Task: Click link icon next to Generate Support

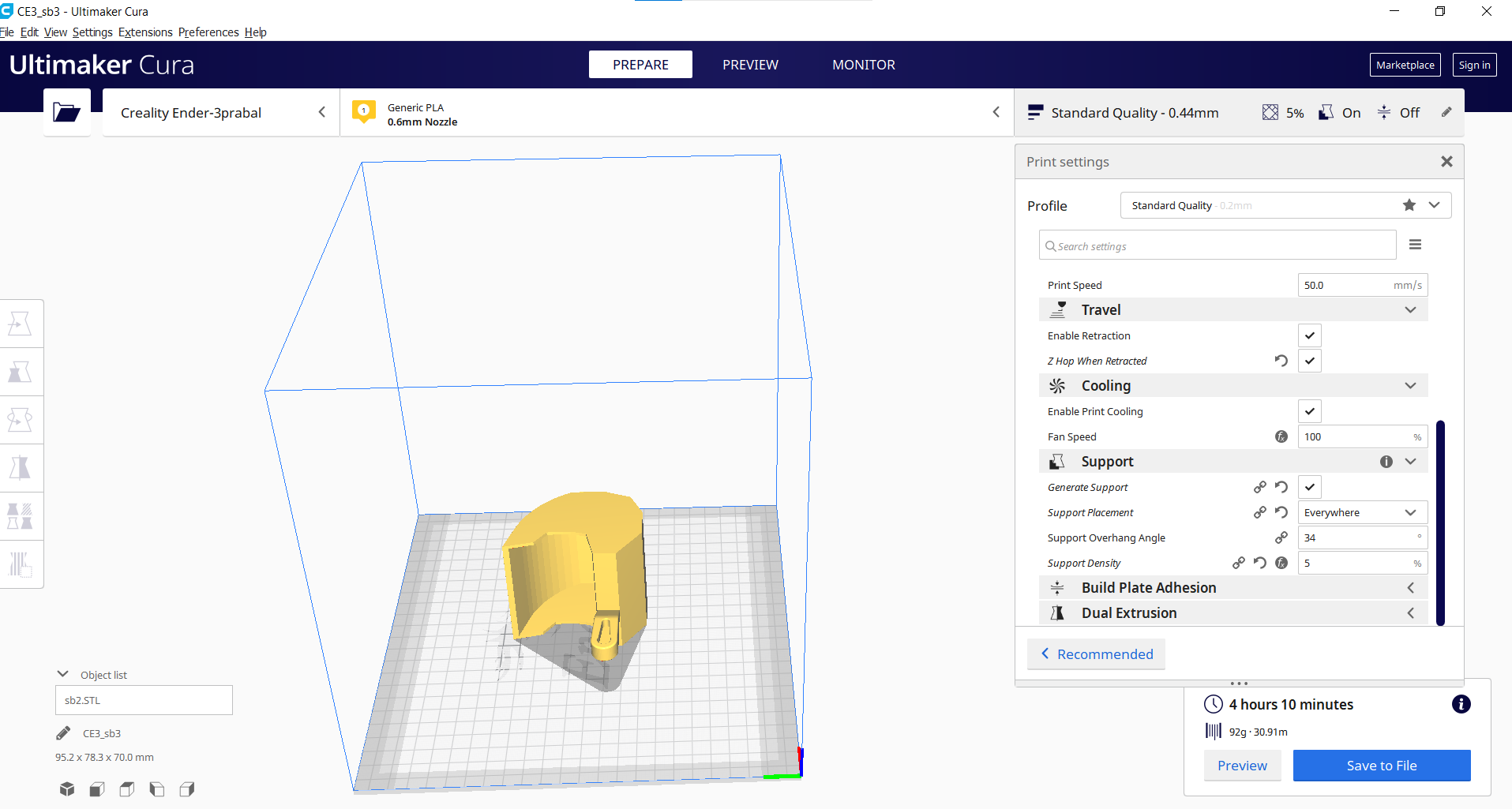Action: click(x=1260, y=487)
